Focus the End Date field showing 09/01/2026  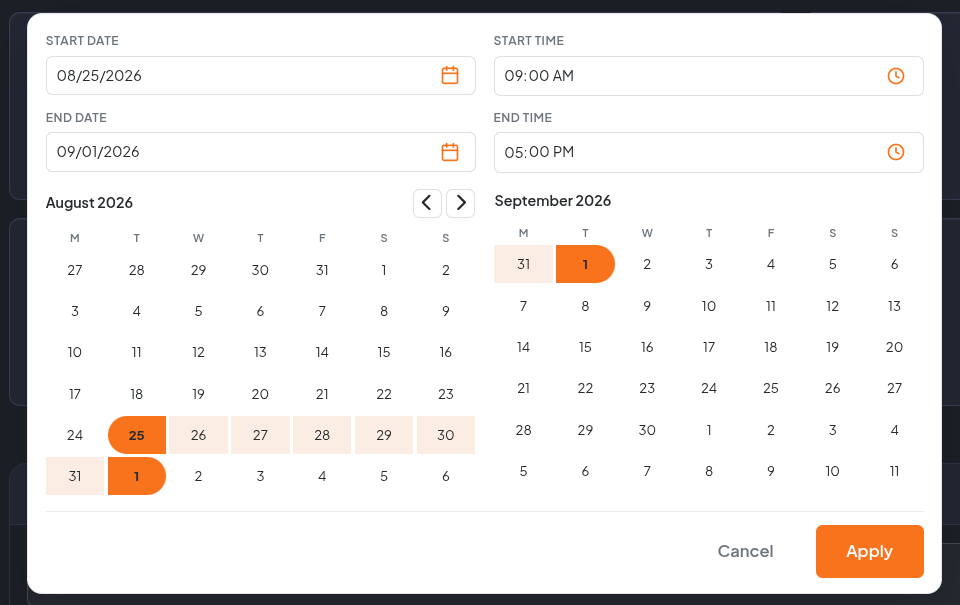click(261, 152)
